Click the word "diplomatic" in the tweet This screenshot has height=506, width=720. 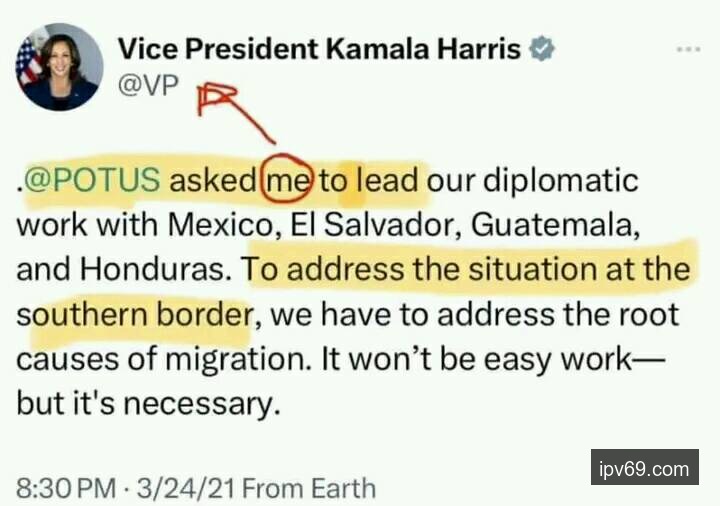point(561,180)
